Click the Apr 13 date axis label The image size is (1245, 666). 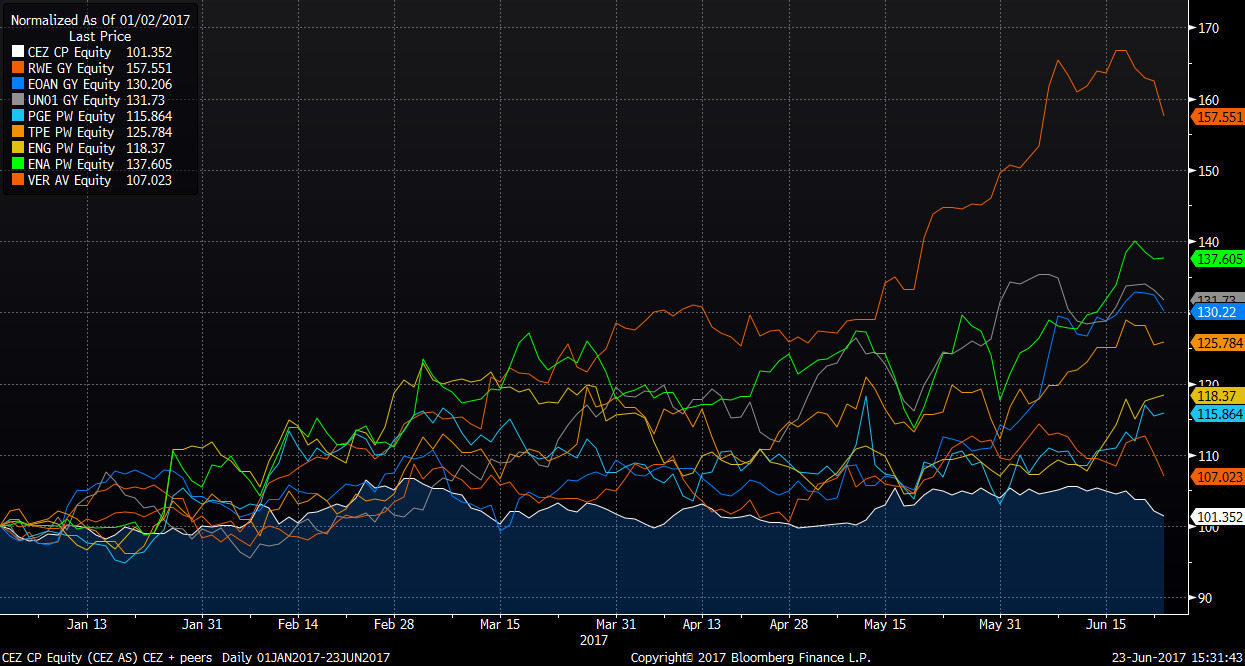point(703,624)
